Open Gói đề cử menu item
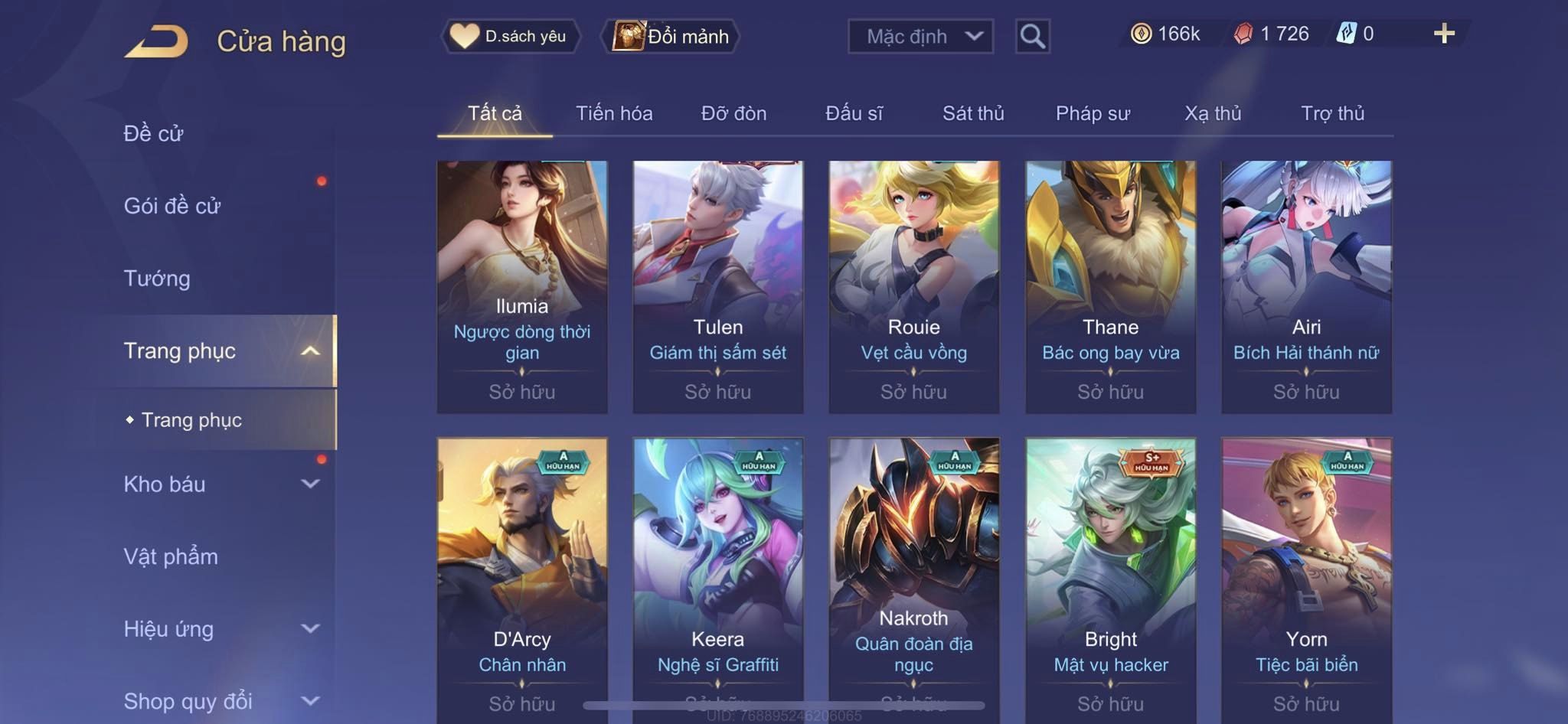The width and height of the screenshot is (1568, 724). [x=172, y=206]
